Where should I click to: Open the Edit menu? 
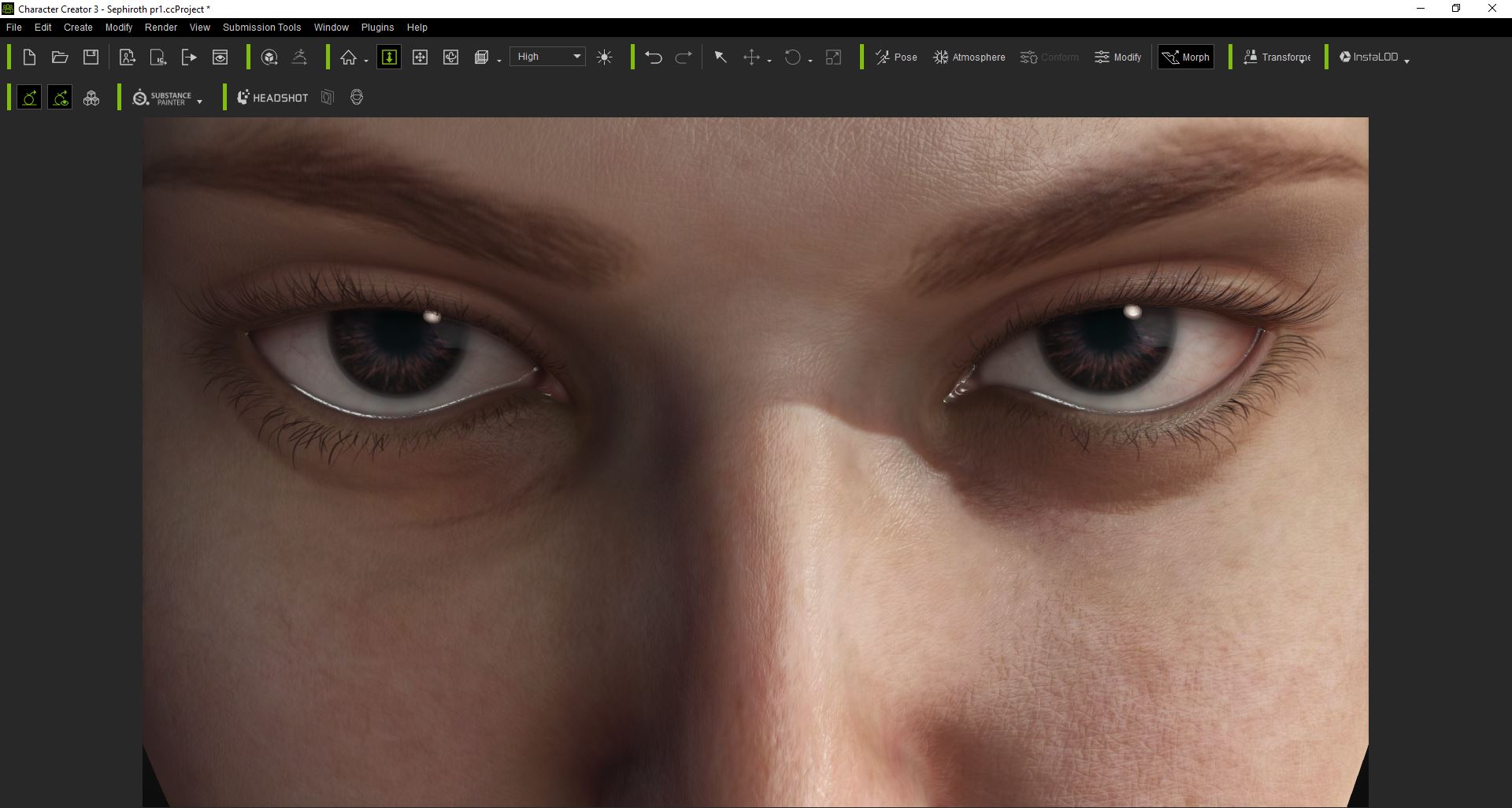tap(43, 27)
